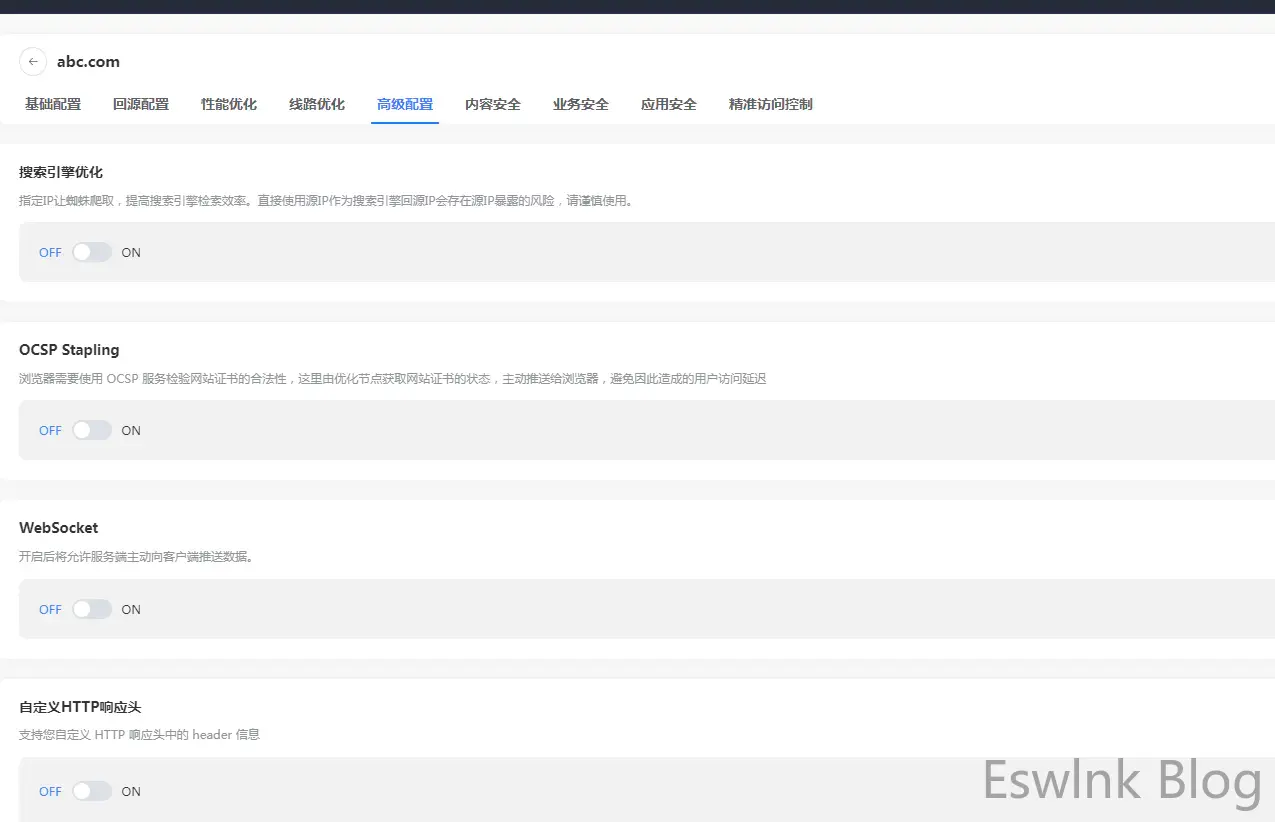Select the 性能优化 tab
The height and width of the screenshot is (822, 1275).
pos(229,104)
